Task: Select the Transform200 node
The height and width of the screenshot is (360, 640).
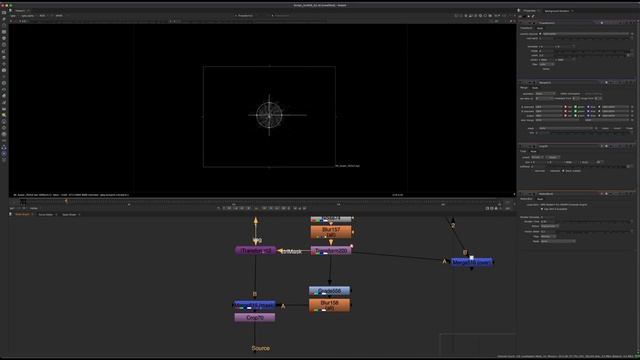Action: pos(331,251)
